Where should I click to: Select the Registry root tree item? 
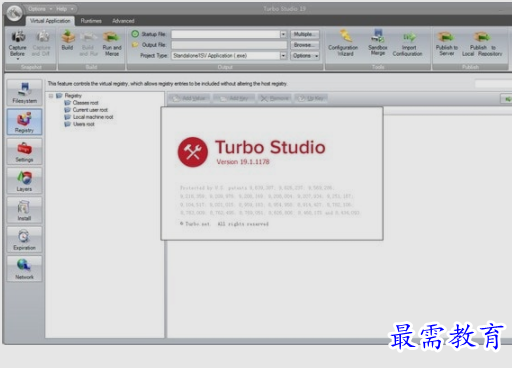click(73, 96)
